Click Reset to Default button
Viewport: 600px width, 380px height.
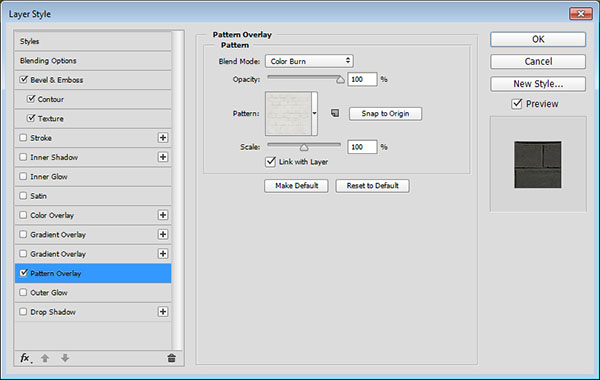tap(373, 186)
